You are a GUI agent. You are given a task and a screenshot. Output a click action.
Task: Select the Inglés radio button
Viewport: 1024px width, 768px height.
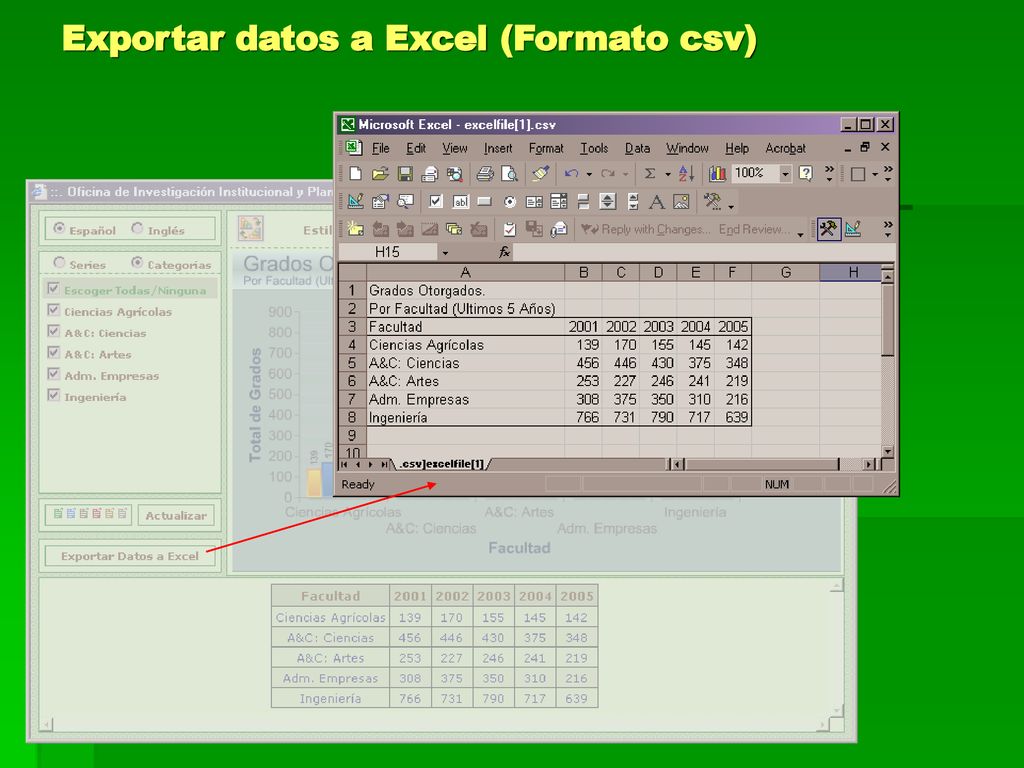coord(137,228)
